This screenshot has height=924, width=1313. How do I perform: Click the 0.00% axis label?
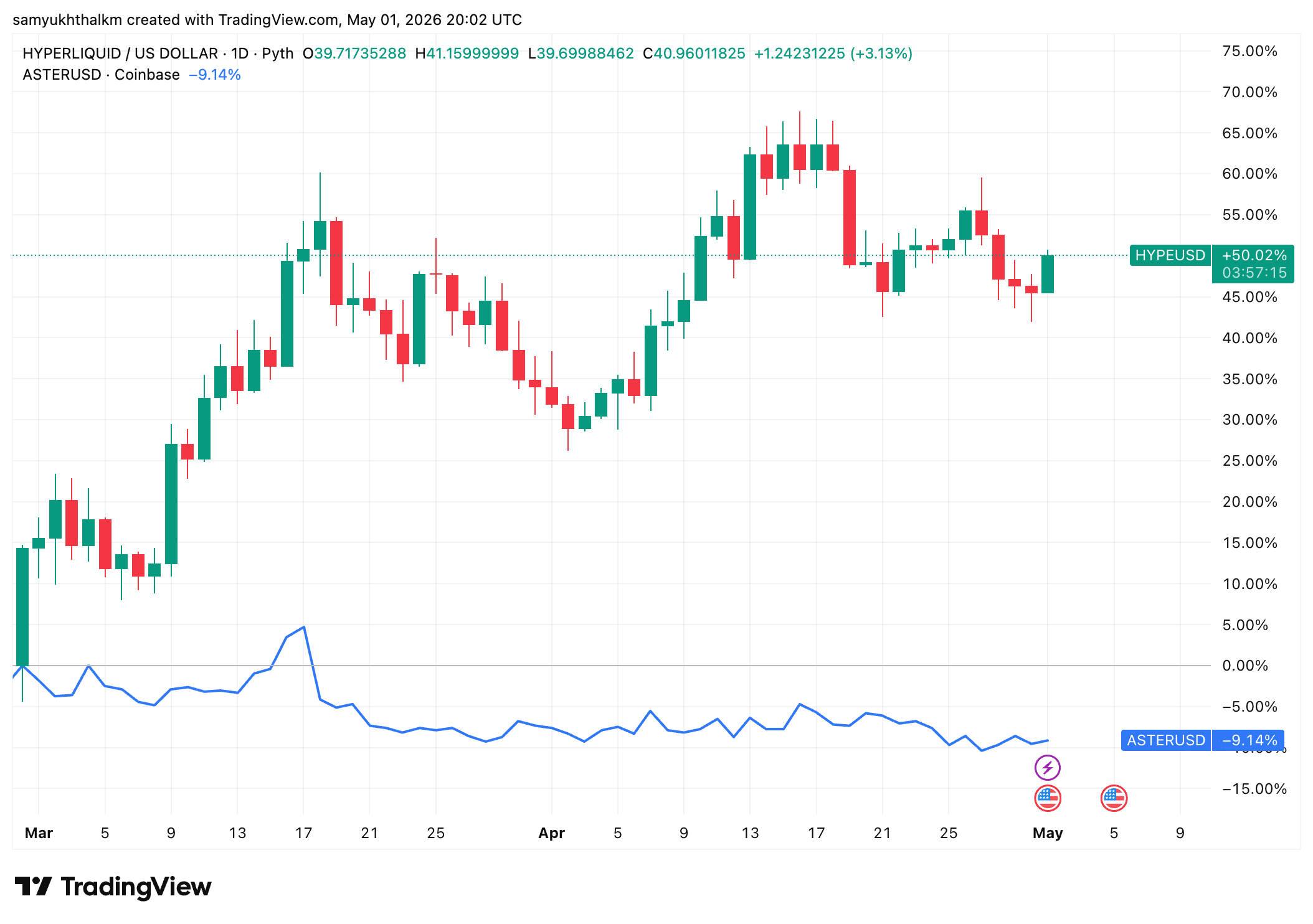(x=1245, y=666)
